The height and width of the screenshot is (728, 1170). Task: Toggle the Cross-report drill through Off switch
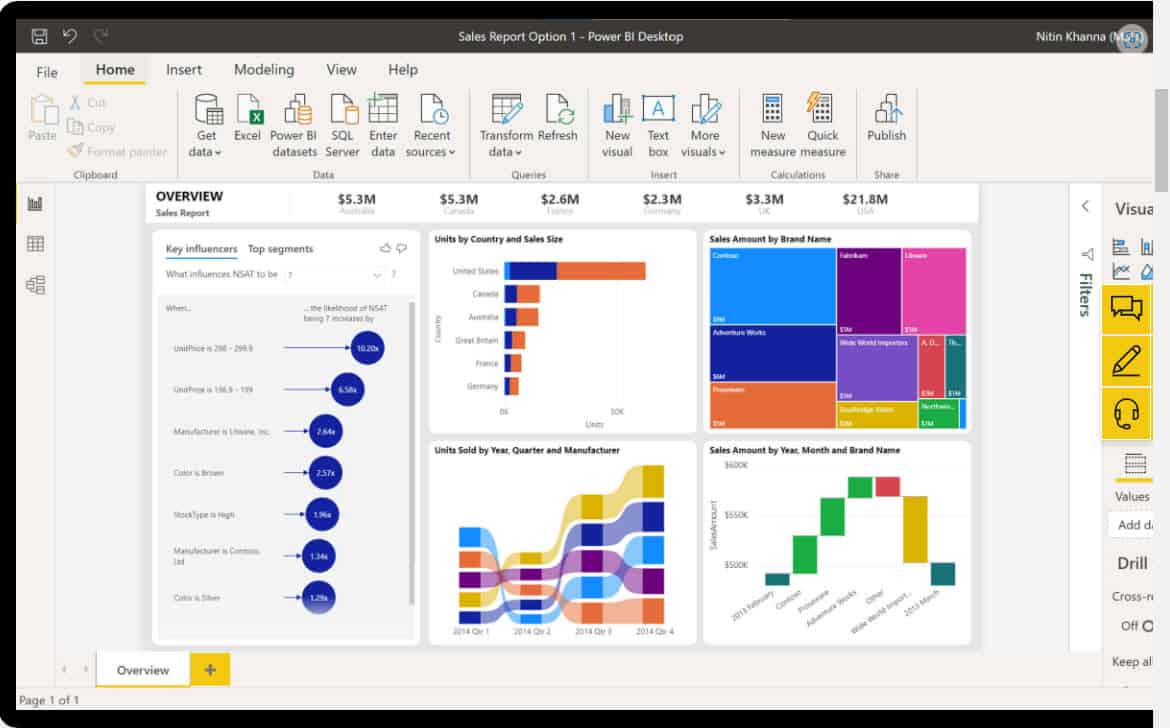point(1148,625)
